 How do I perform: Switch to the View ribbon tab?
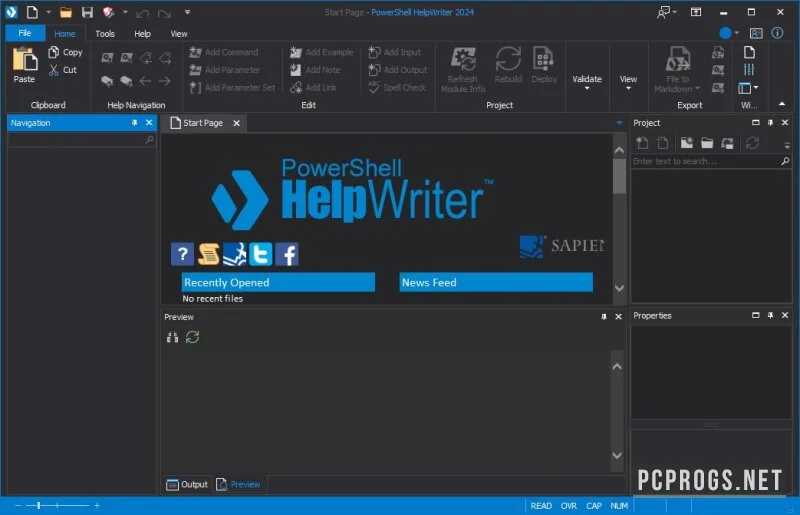(179, 34)
